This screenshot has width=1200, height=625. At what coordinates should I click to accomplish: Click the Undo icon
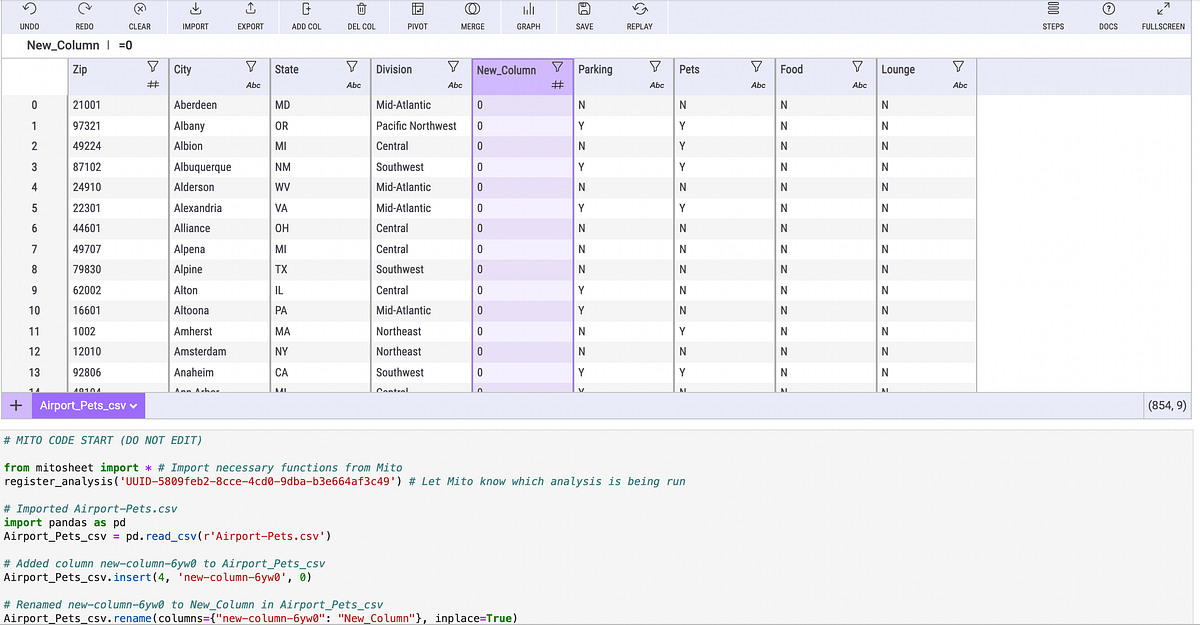point(29,17)
